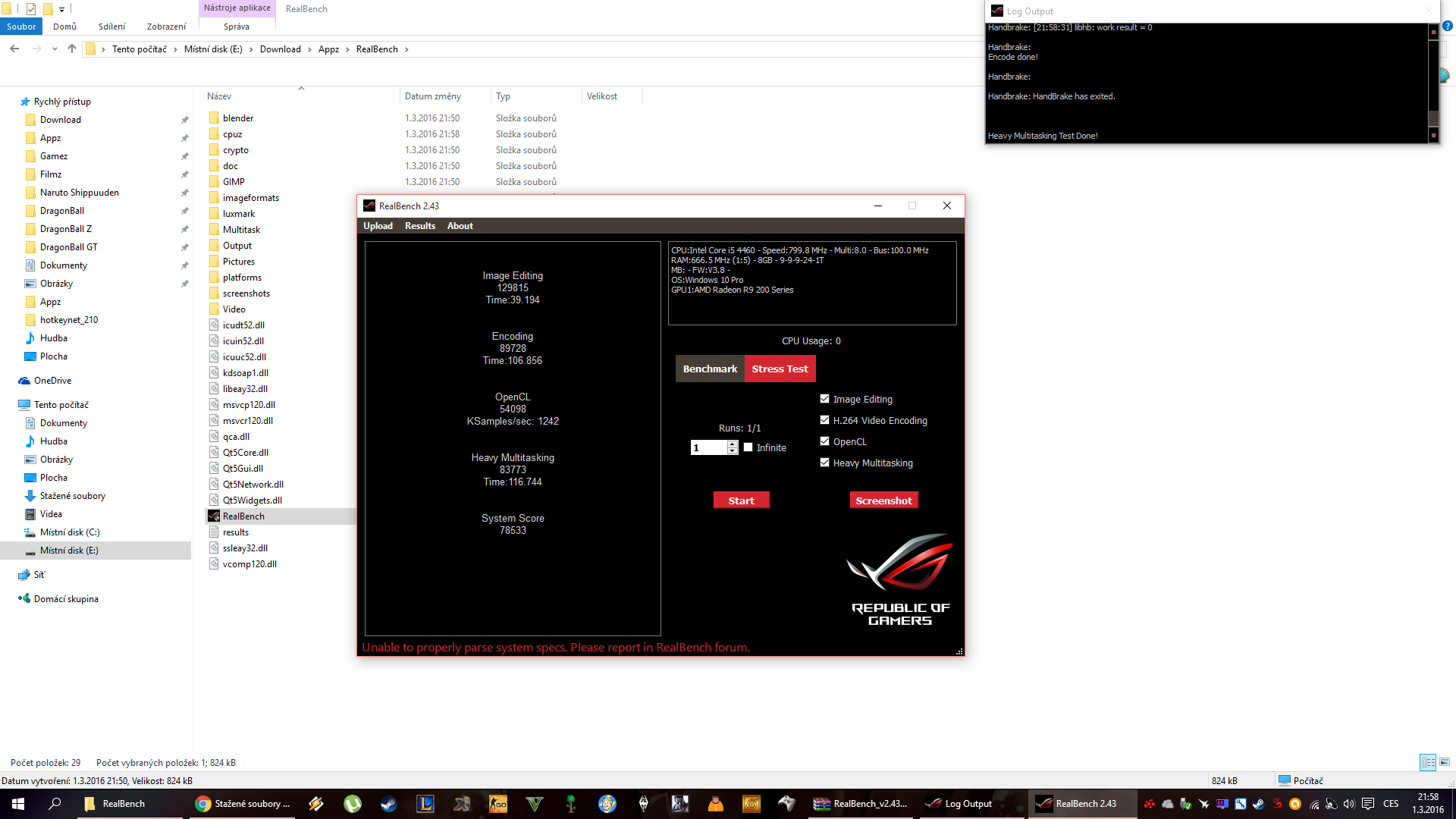Open the taskbar search magnifier
The image size is (1456, 819).
click(55, 804)
